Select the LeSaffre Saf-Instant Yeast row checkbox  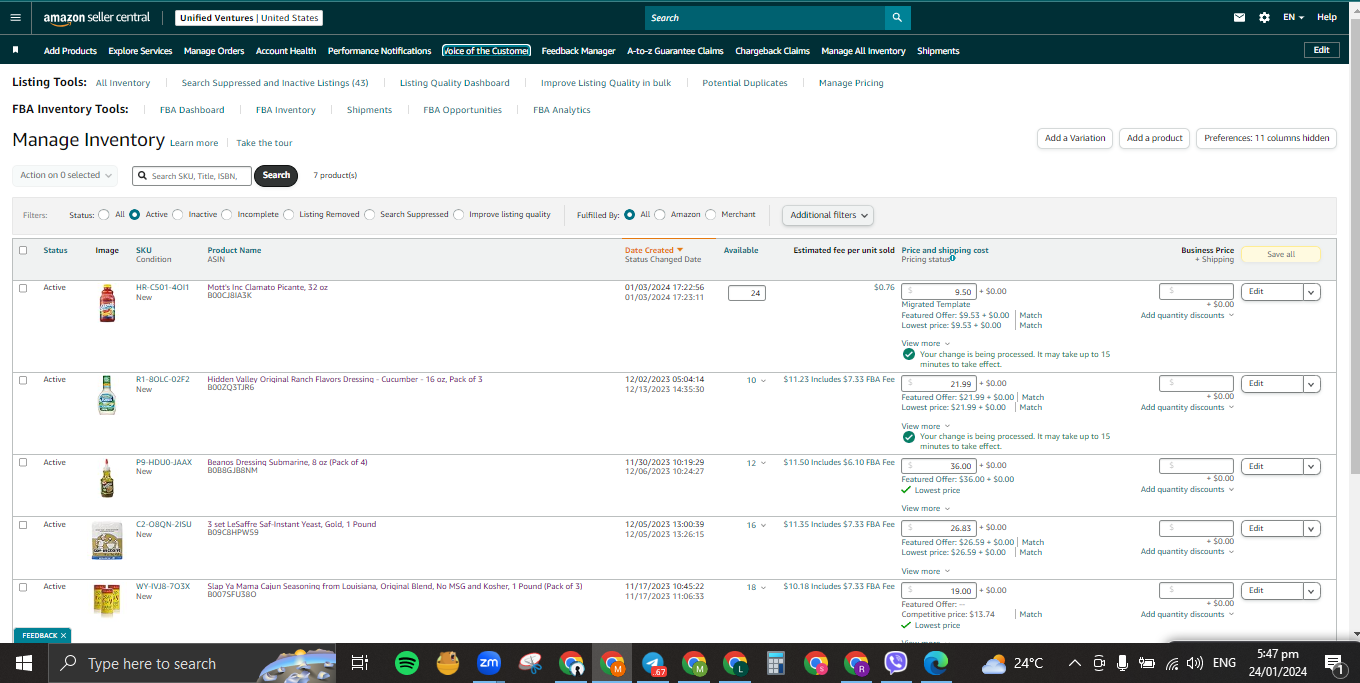[x=23, y=525]
